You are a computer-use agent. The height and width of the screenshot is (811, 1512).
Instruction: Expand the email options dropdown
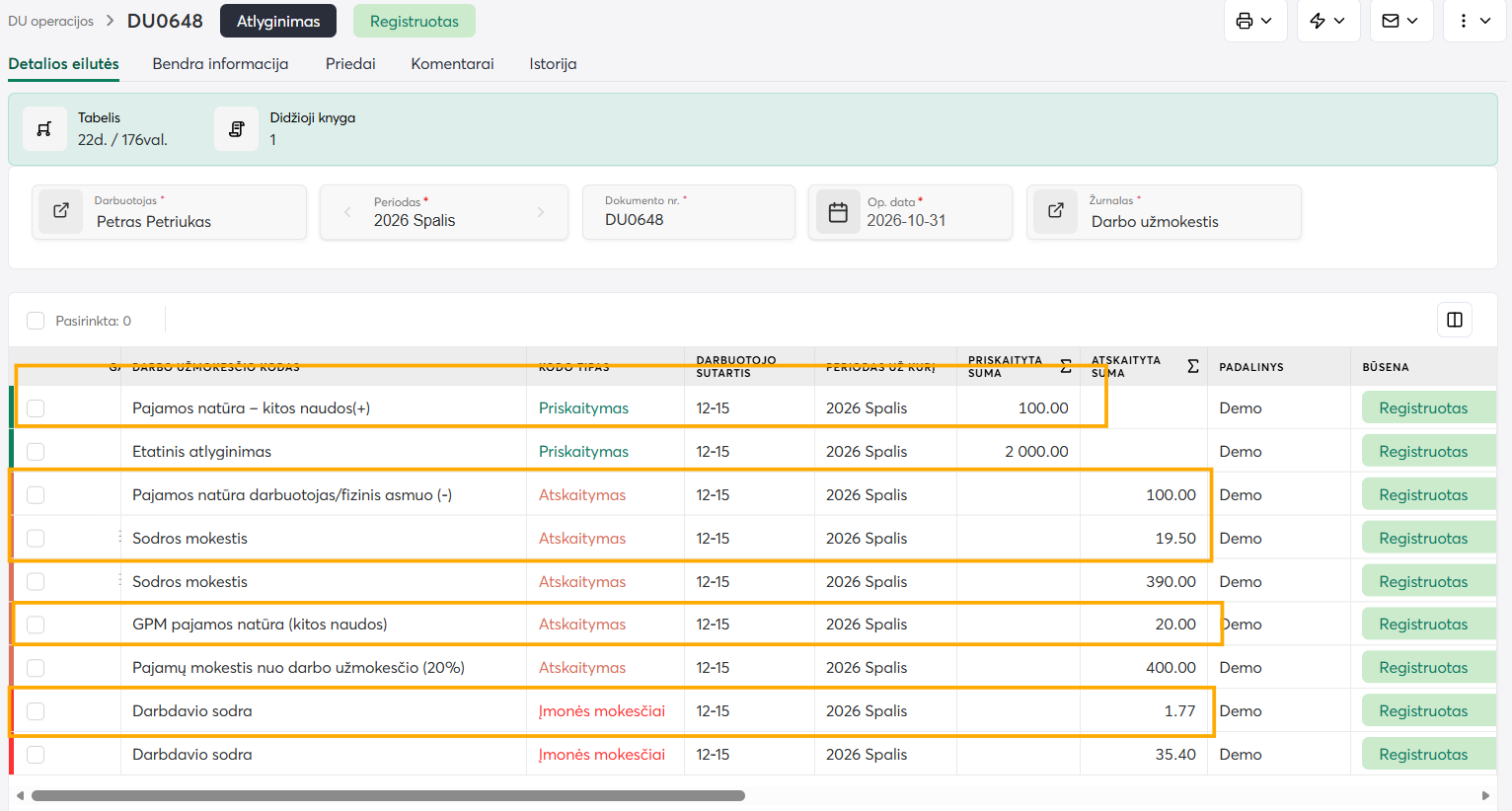[x=1401, y=21]
